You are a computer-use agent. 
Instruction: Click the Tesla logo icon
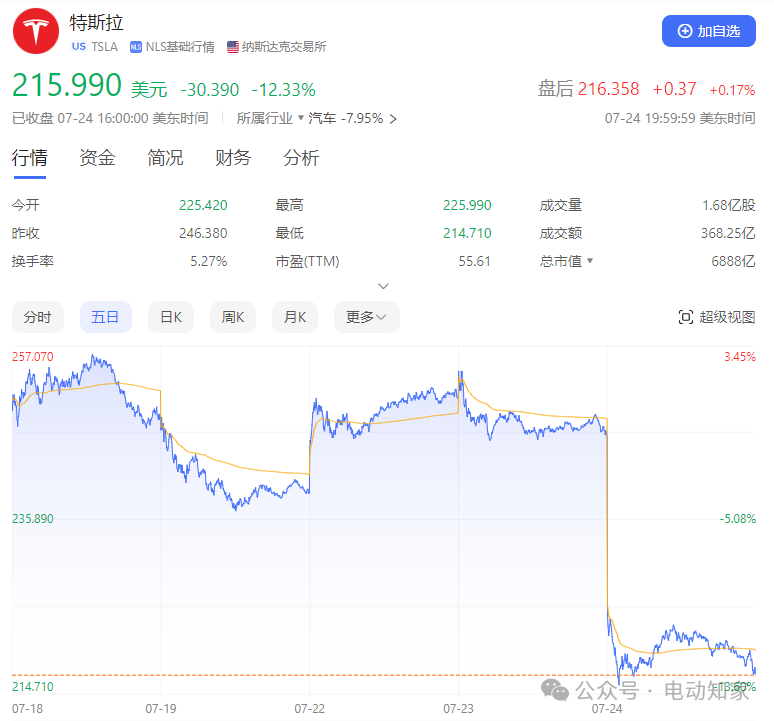pos(36,31)
